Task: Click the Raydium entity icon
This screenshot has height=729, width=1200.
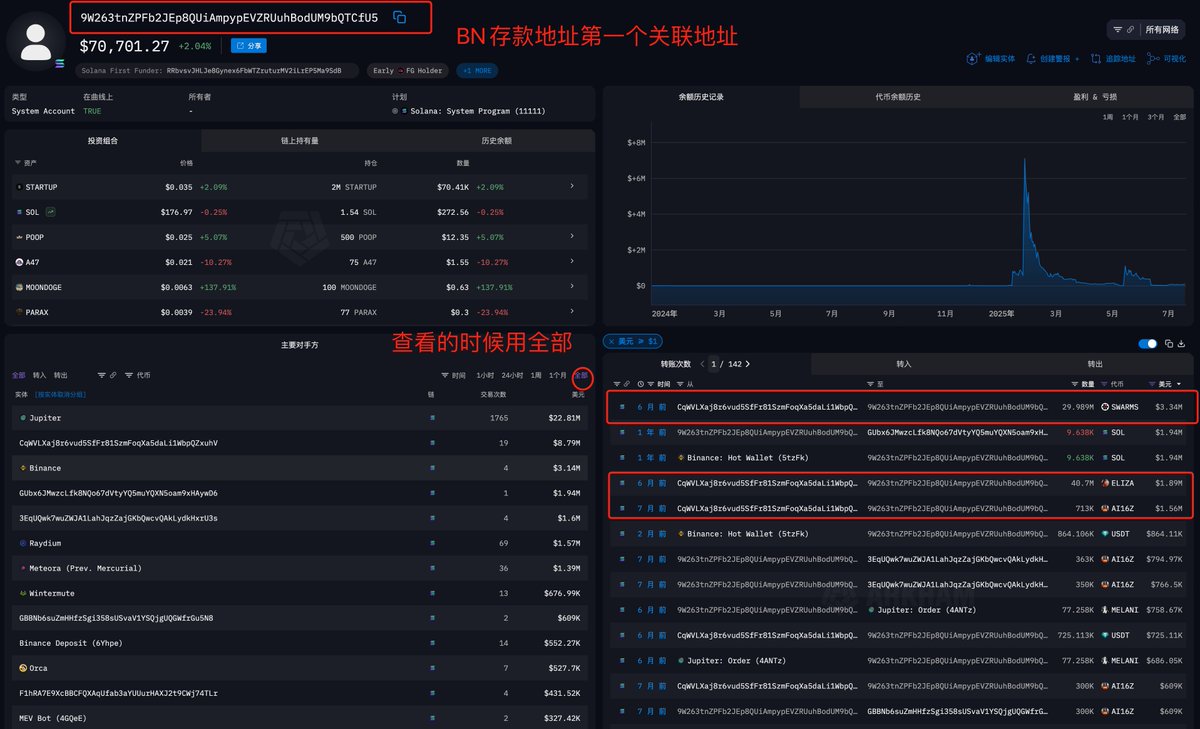Action: point(22,543)
